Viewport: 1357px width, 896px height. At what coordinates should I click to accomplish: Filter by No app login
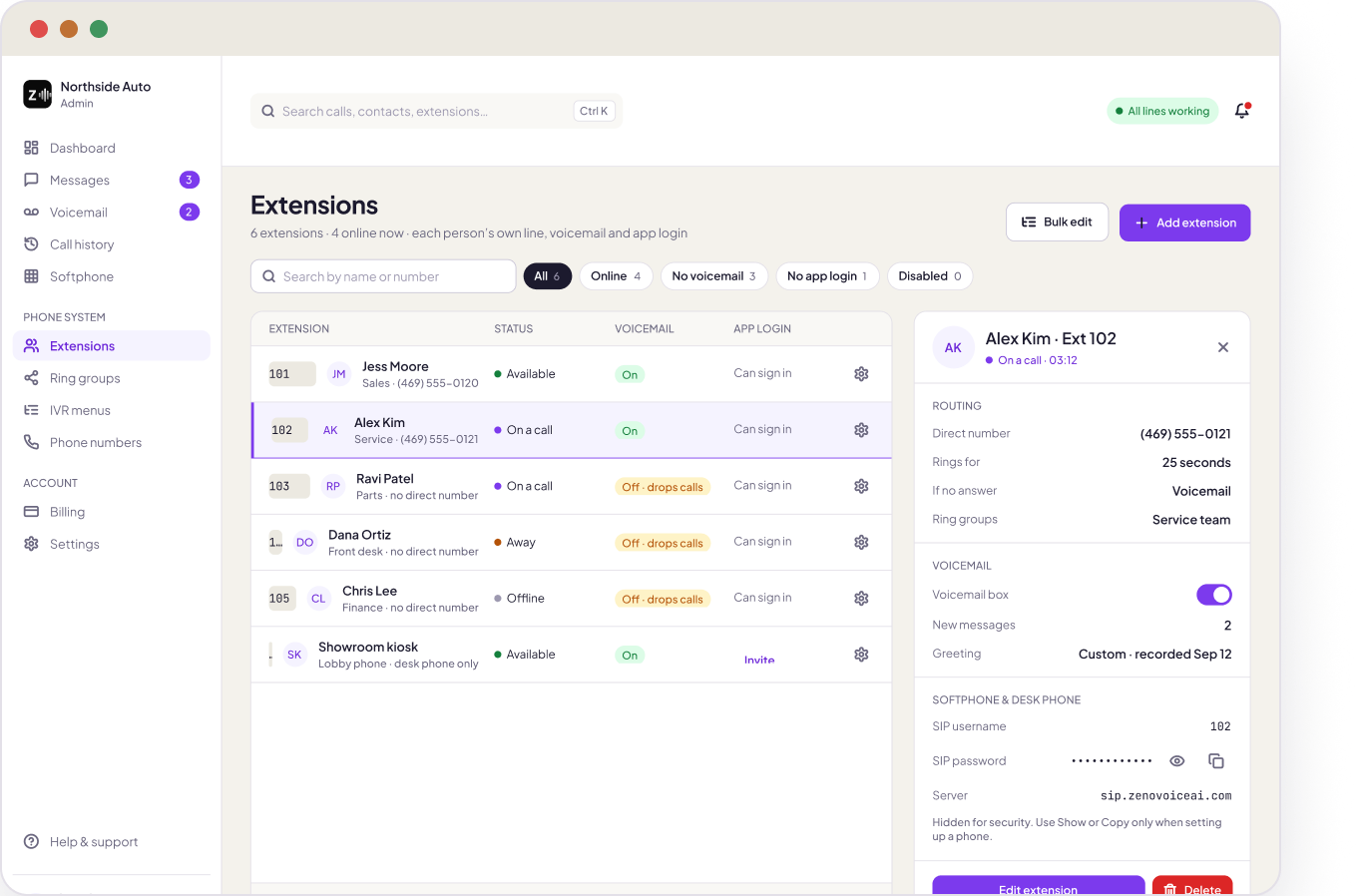827,276
